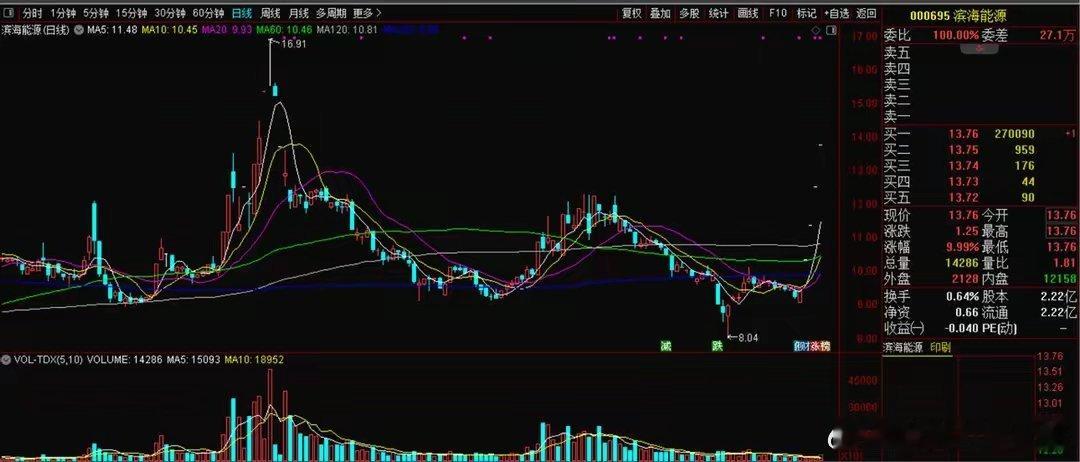The height and width of the screenshot is (462, 1080).
Task: Click the 多股 multi-stock button
Action: pos(689,13)
